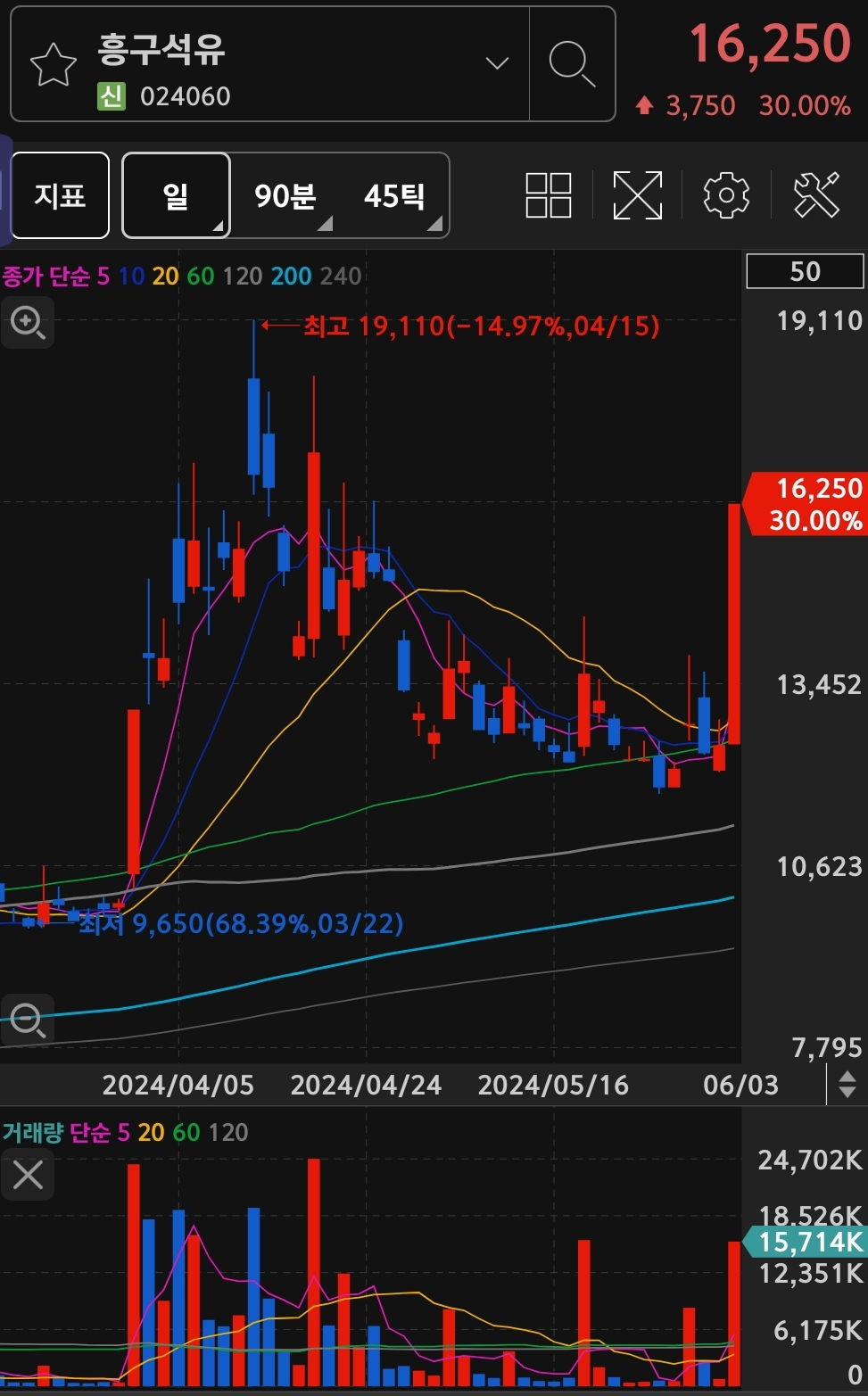Add 흥구석유 to favorites with the star
868x1396 pixels.
click(53, 65)
